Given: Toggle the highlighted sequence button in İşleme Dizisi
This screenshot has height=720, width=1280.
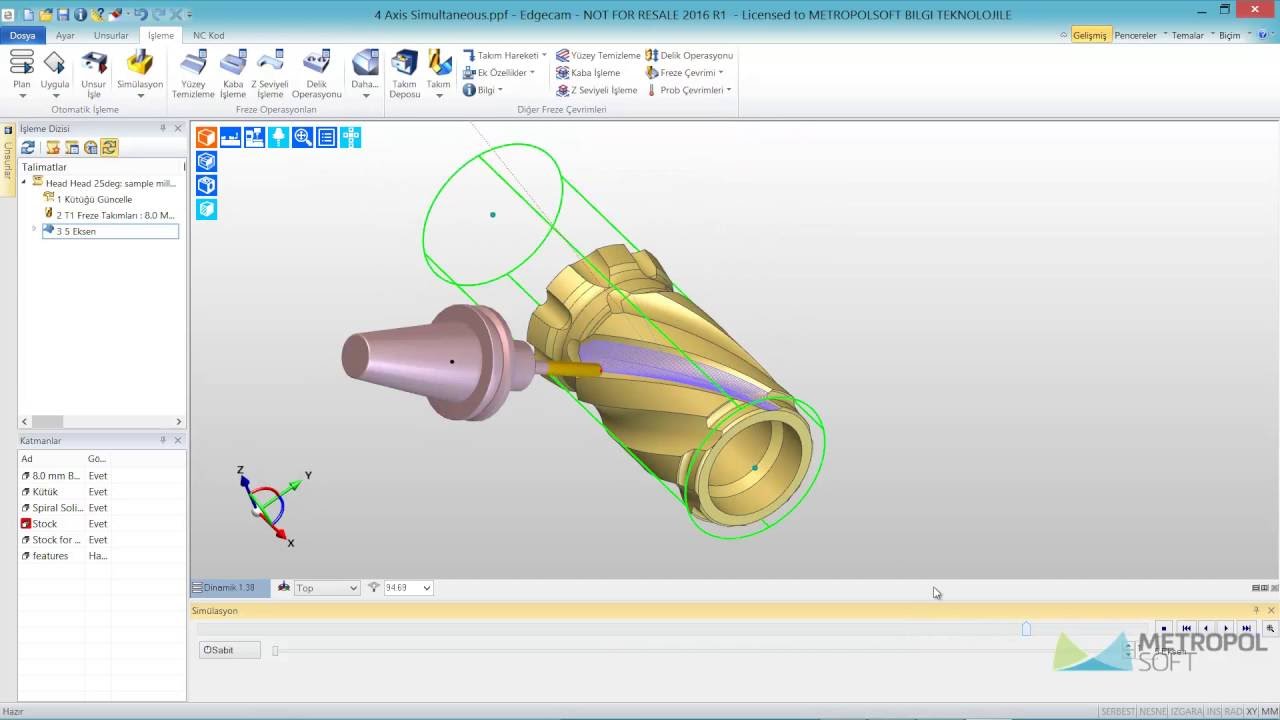Looking at the screenshot, I should coord(109,147).
